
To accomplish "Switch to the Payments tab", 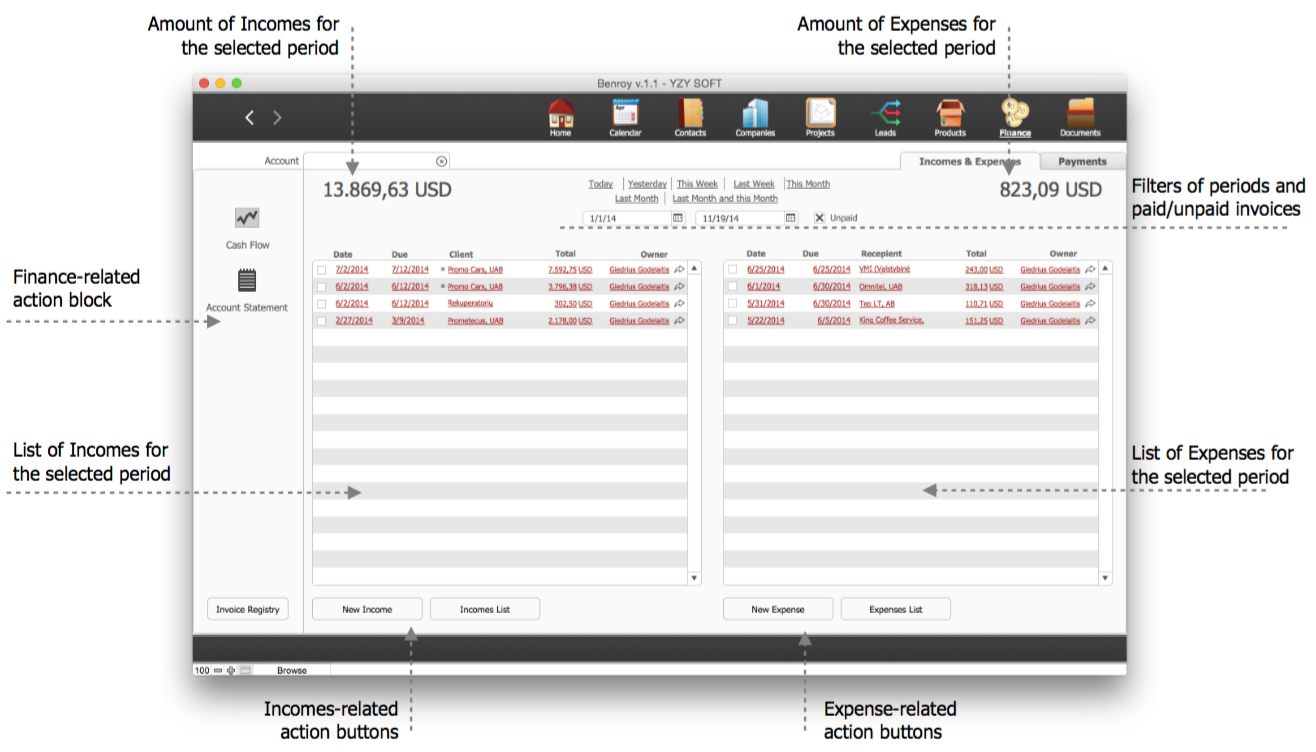I will coord(1082,161).
